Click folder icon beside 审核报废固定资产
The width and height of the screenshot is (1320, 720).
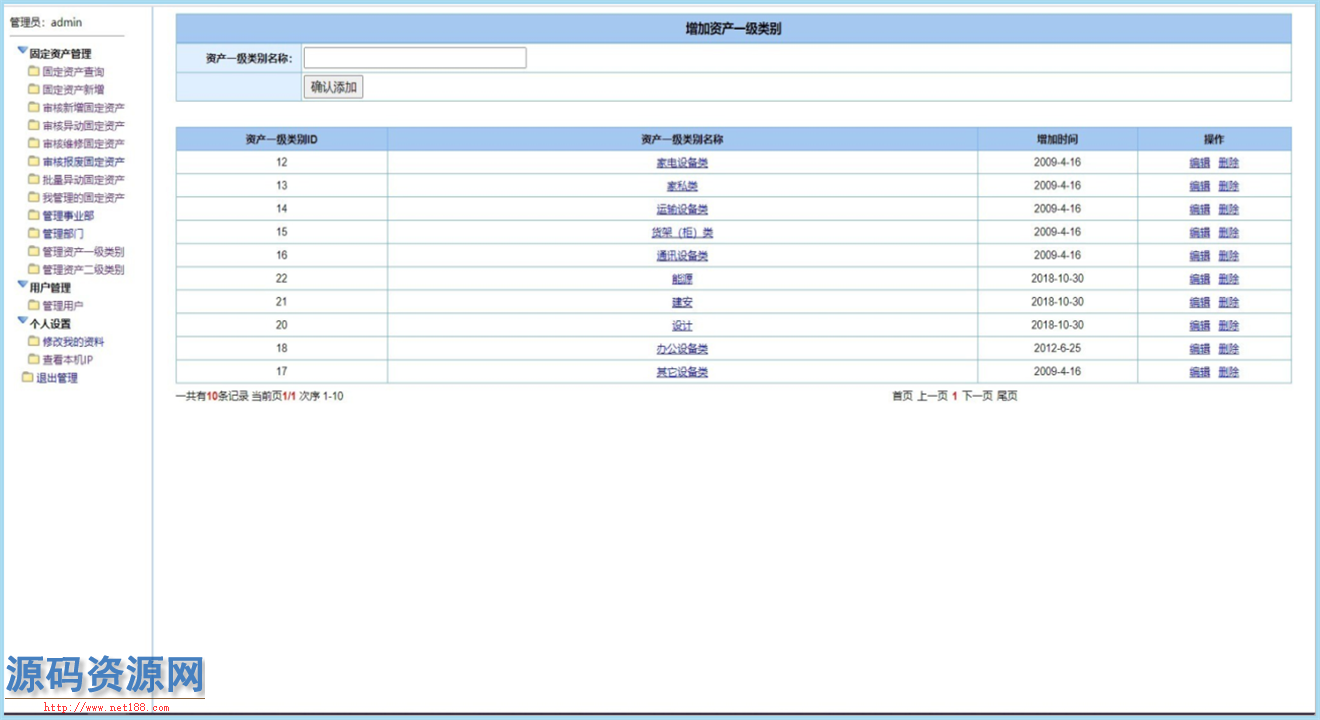(x=34, y=161)
